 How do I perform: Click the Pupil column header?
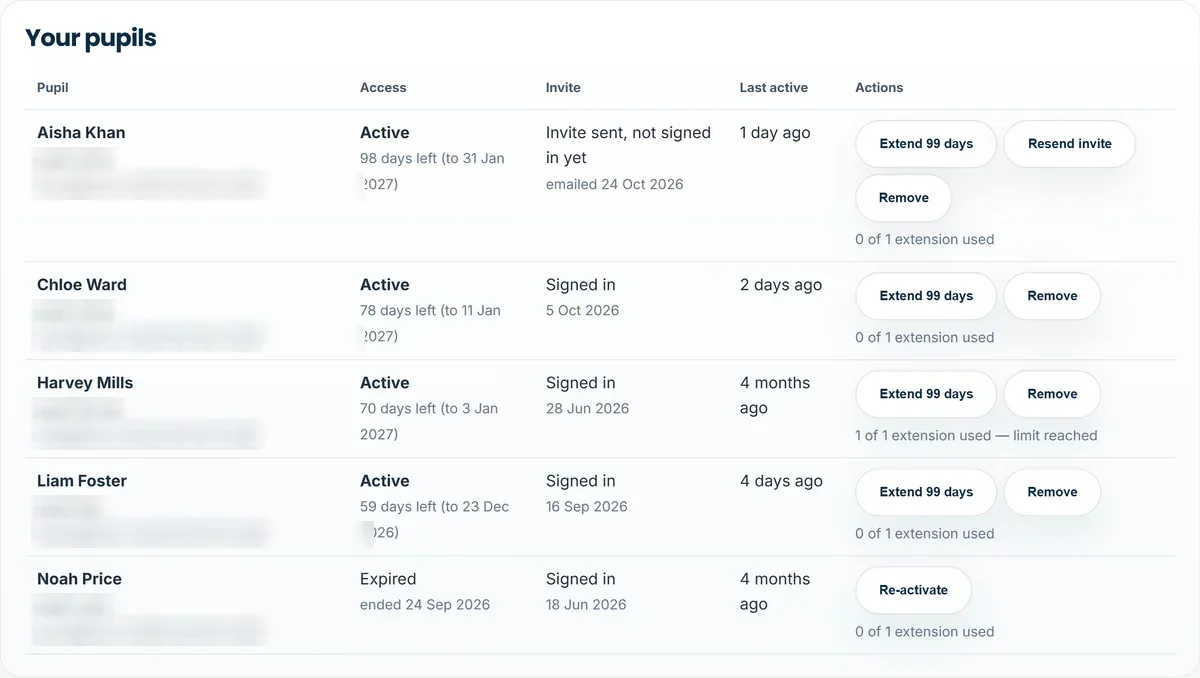[x=53, y=88]
